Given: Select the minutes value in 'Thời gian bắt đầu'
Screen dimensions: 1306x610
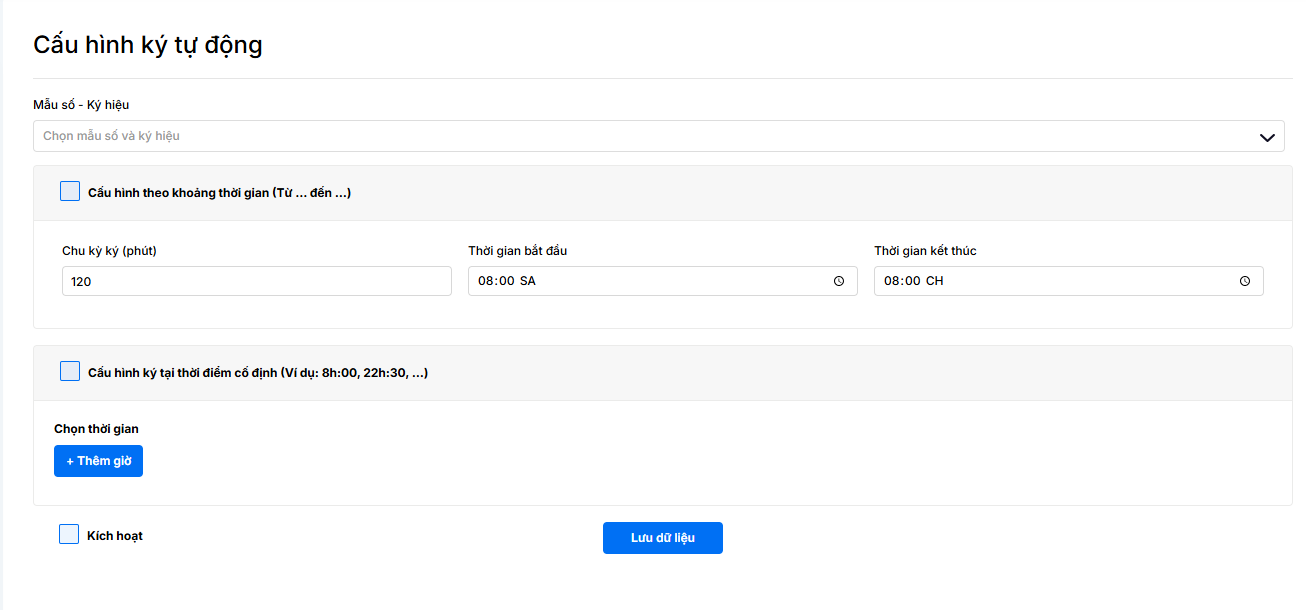Looking at the screenshot, I should point(505,281).
